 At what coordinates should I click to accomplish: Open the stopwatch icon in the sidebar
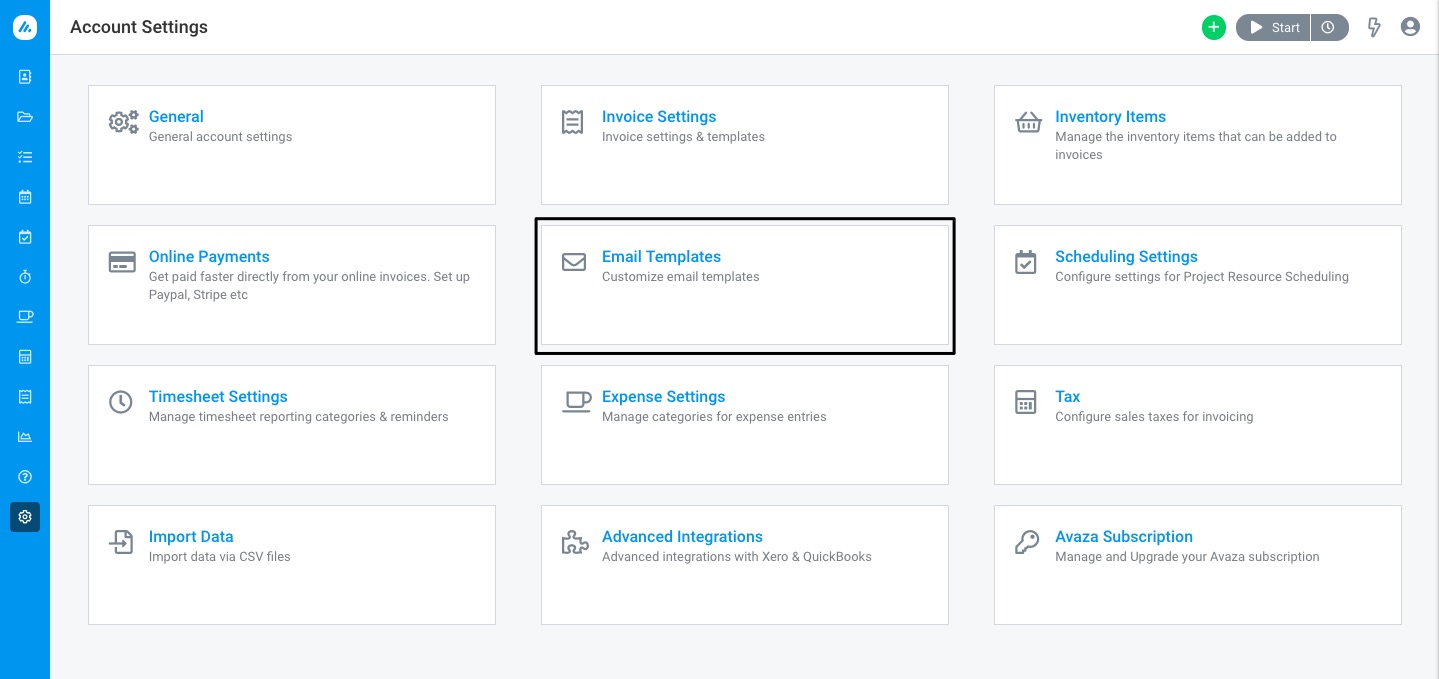pos(25,277)
